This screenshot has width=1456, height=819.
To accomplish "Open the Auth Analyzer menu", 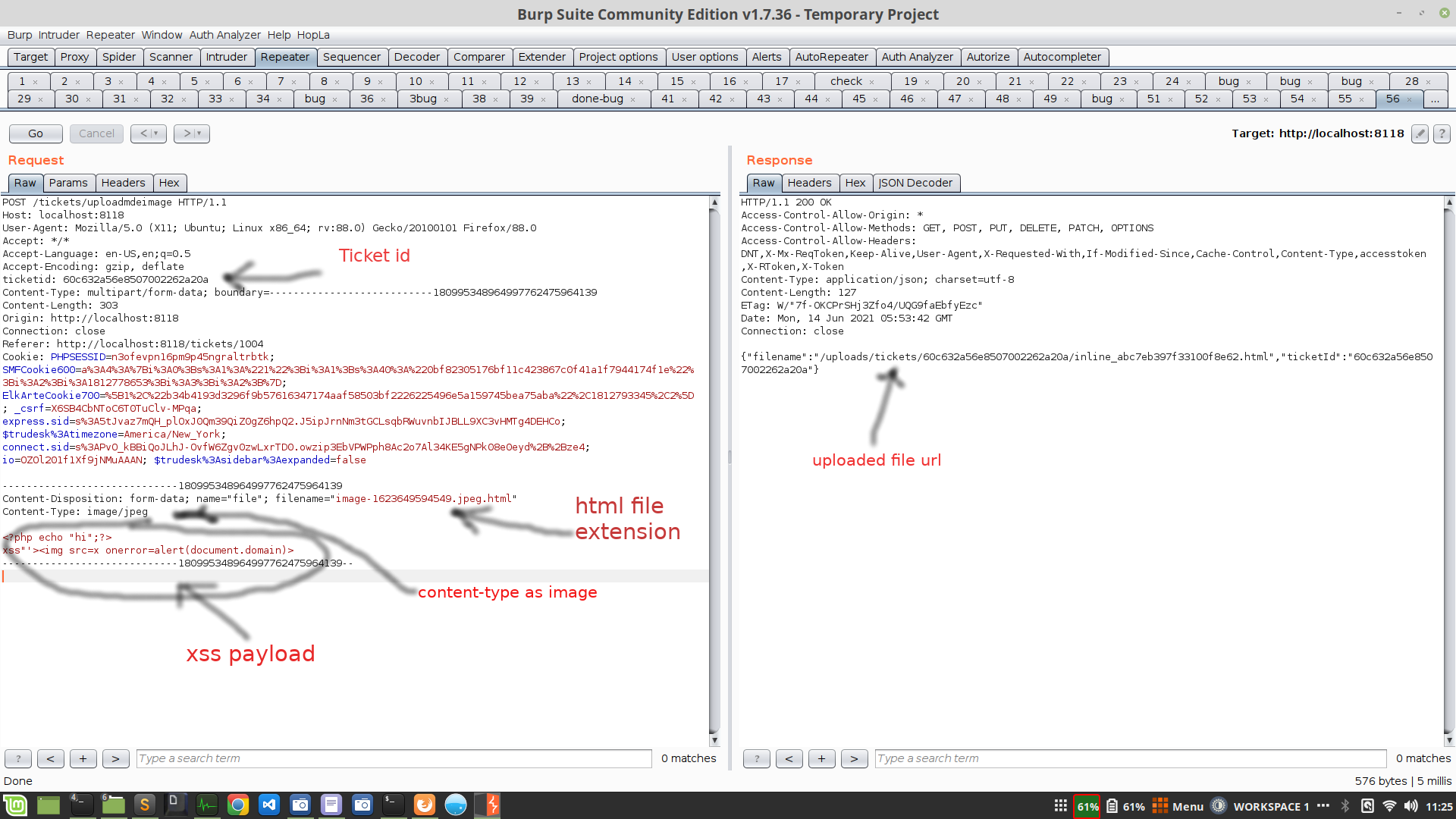I will [224, 35].
